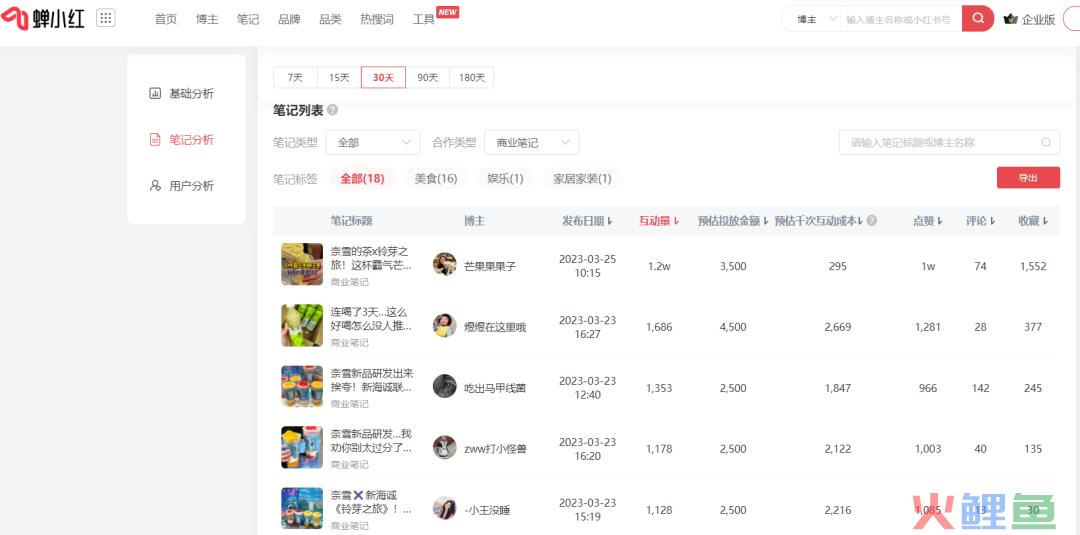Click the 蝉小红 logo
The height and width of the screenshot is (535, 1080).
(43, 19)
